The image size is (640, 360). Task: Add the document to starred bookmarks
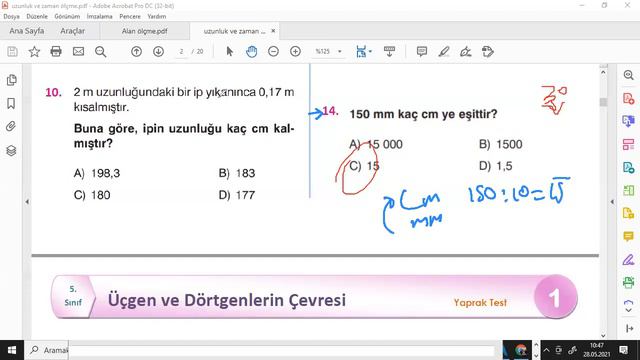click(34, 51)
